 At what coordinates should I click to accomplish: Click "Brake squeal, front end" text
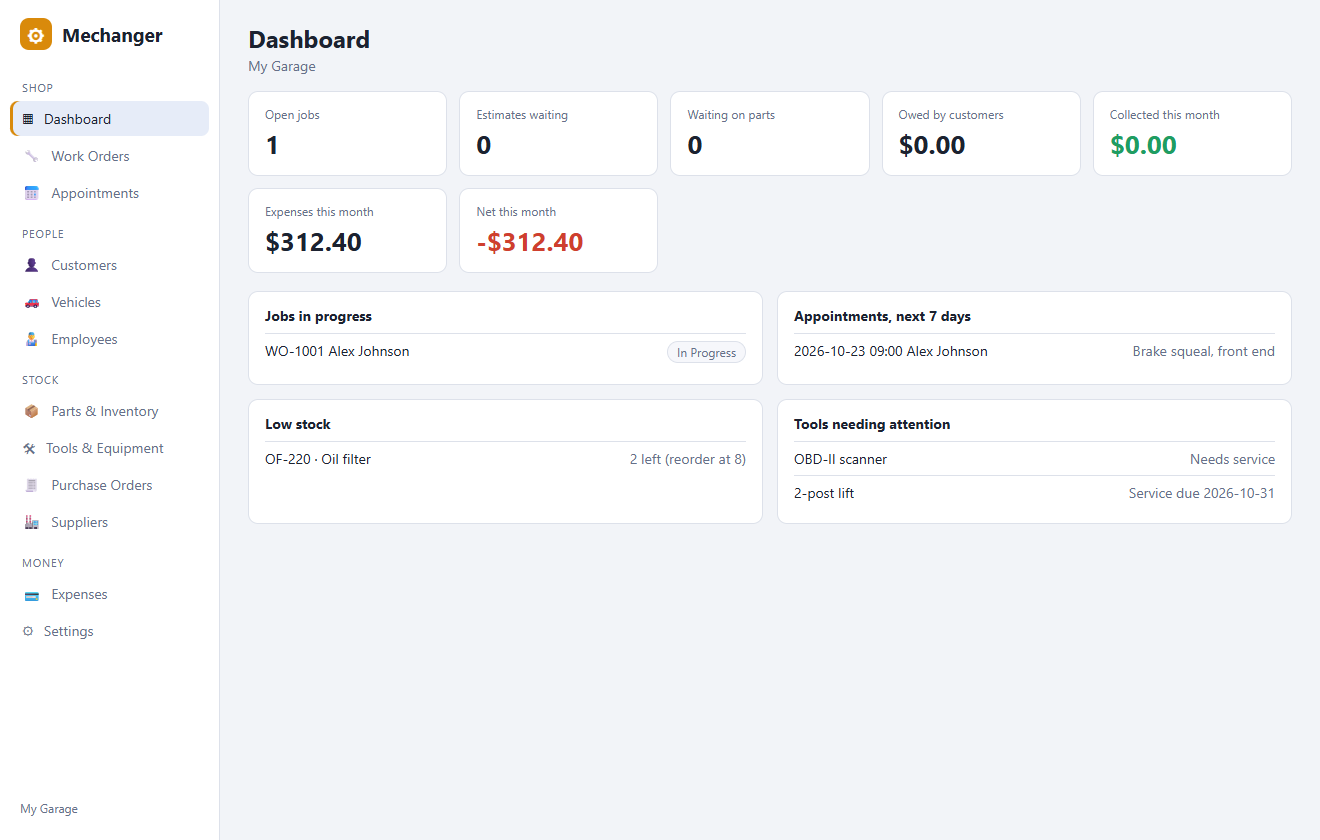(1204, 352)
